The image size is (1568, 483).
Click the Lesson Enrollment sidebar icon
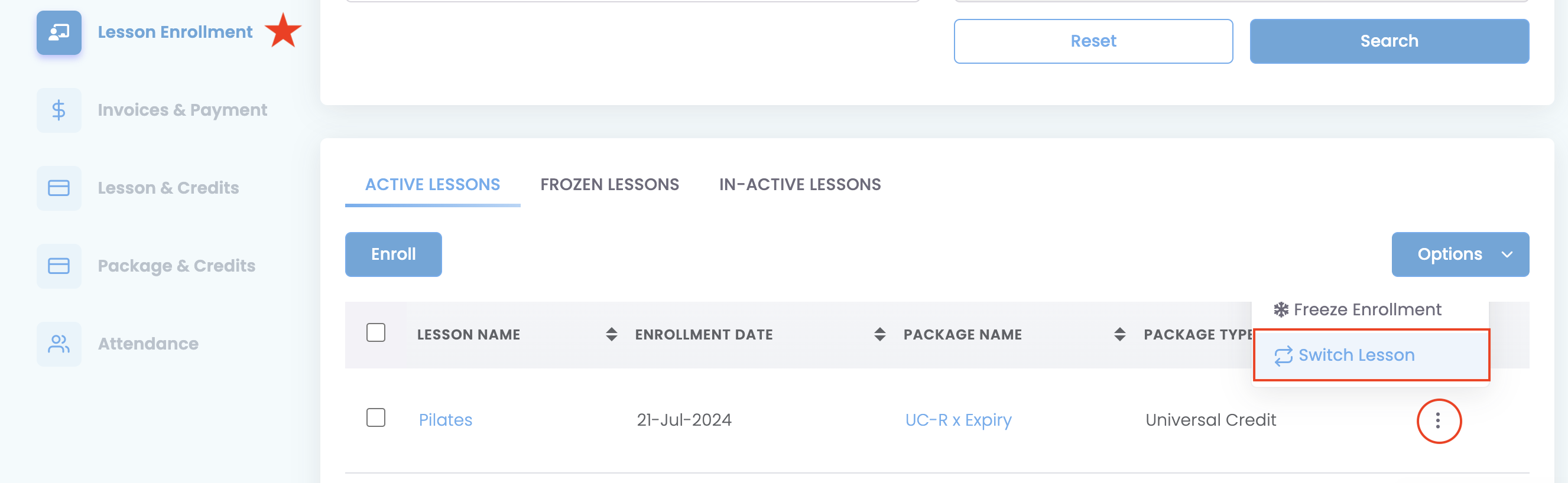(x=59, y=32)
